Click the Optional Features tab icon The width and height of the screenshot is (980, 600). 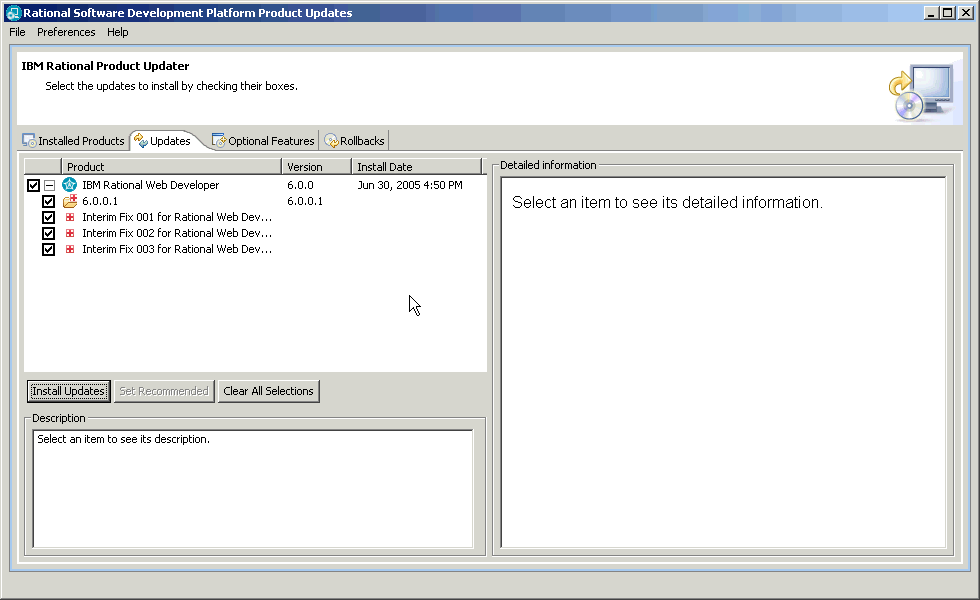[x=219, y=141]
